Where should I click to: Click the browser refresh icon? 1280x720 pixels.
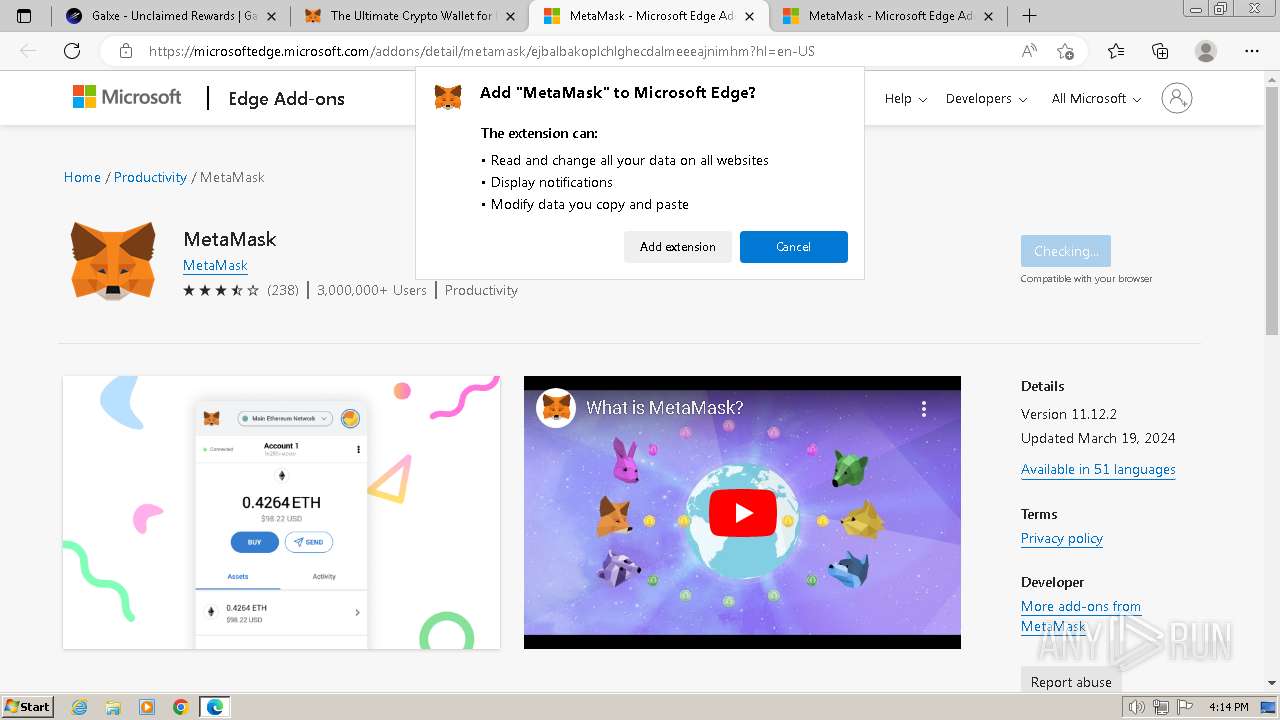[x=72, y=51]
